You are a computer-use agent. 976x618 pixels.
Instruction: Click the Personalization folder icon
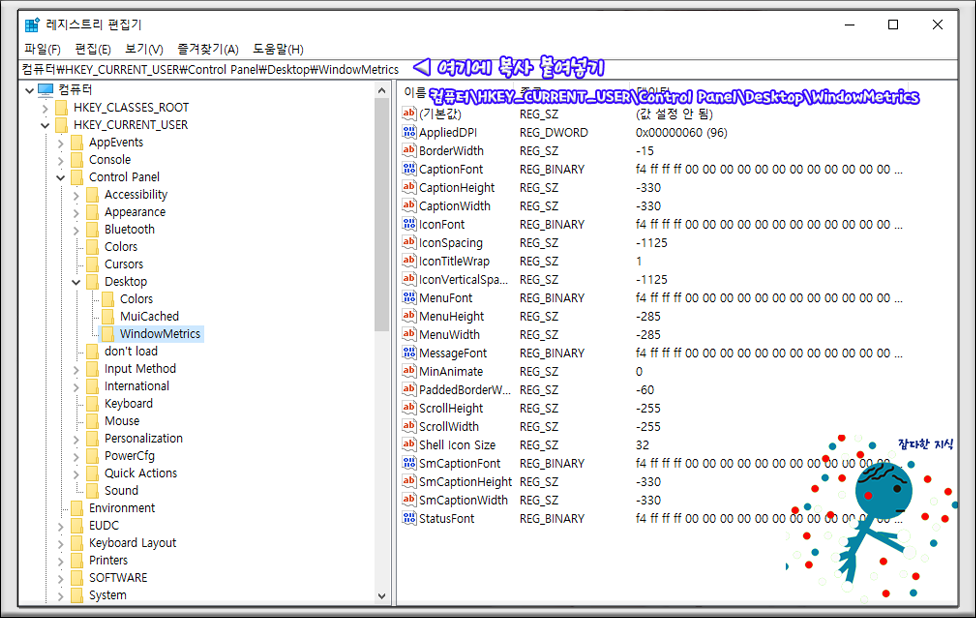pos(93,439)
